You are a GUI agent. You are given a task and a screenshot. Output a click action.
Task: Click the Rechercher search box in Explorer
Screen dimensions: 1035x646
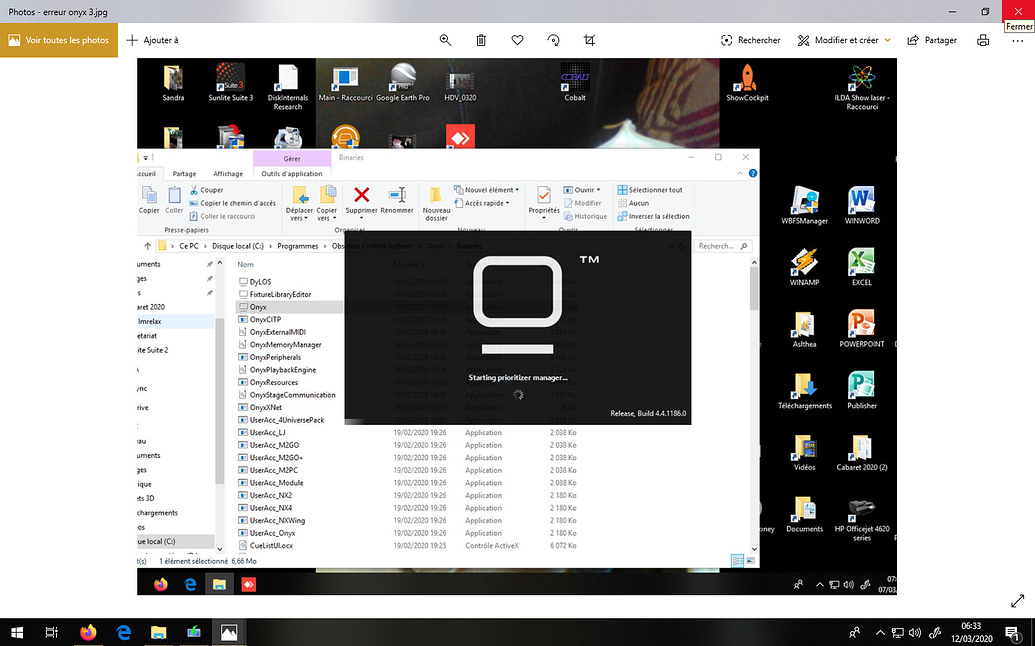[723, 246]
